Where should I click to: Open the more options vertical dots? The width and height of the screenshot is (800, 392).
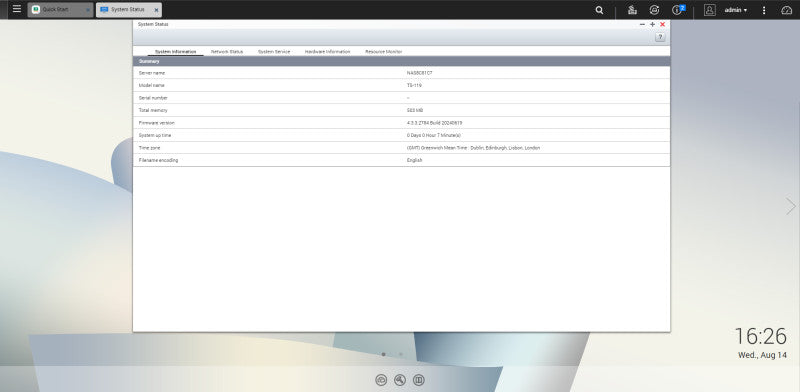click(x=764, y=10)
